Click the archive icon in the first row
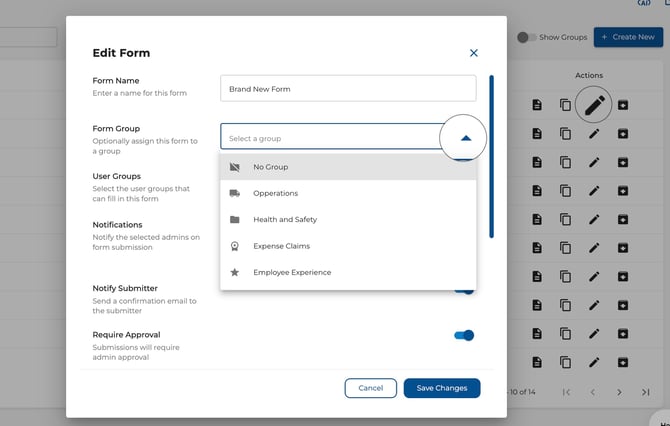Viewport: 670px width, 426px height. tap(622, 105)
